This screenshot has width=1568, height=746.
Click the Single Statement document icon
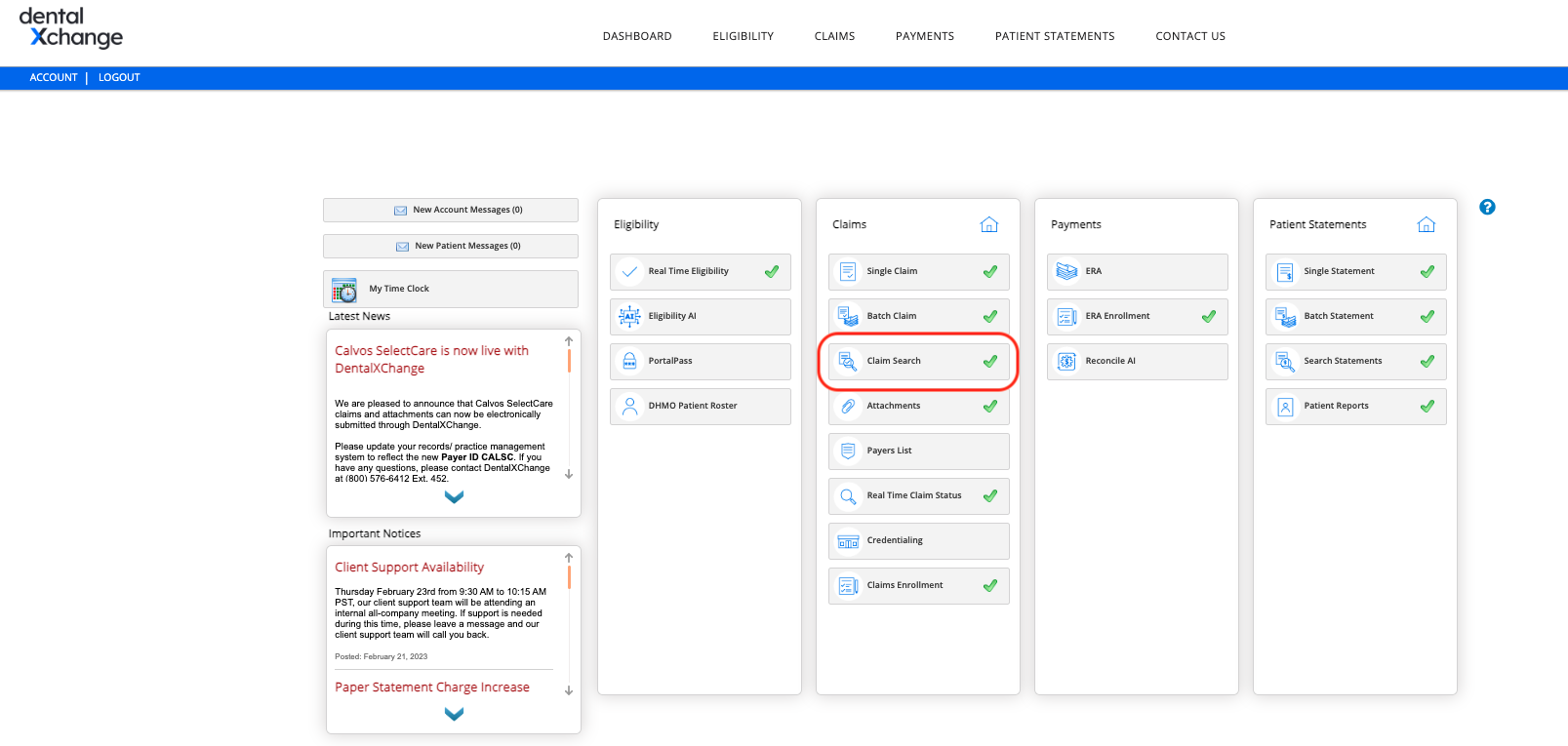pos(1286,271)
